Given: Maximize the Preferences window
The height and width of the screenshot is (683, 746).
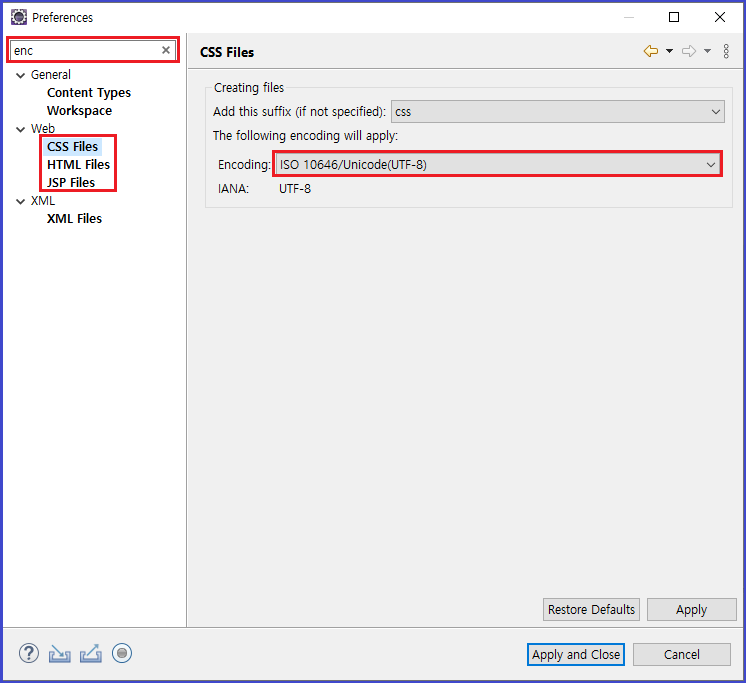Looking at the screenshot, I should pyautogui.click(x=674, y=17).
